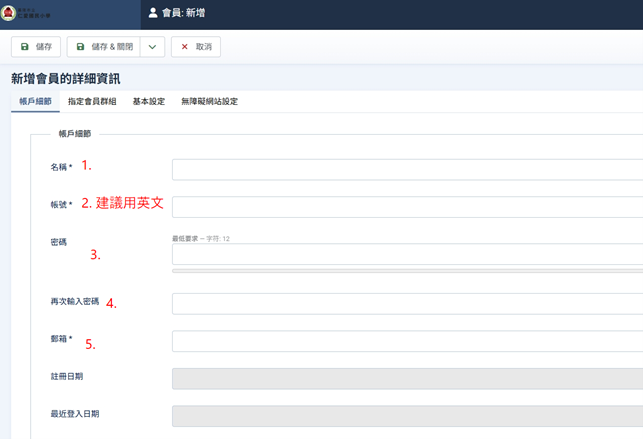Screen dimensions: 643x439
Task: Click the school logo in header
Action: (x=25, y=14)
